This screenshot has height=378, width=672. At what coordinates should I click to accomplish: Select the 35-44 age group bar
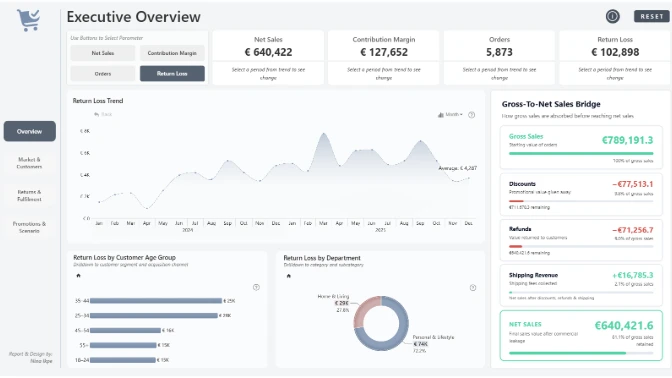pos(156,301)
